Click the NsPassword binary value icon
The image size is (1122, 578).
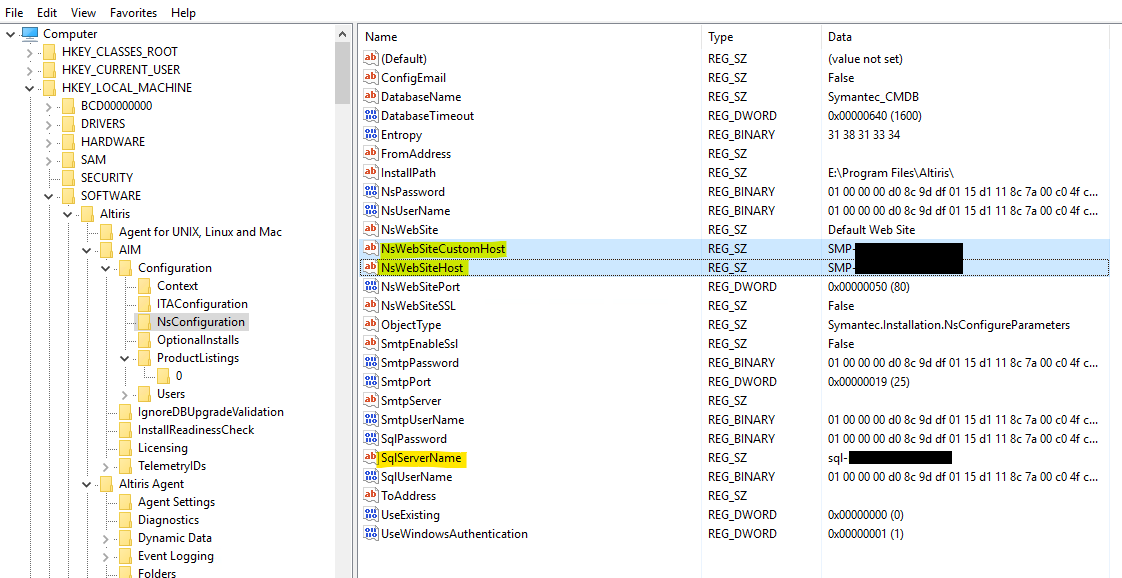(x=371, y=192)
